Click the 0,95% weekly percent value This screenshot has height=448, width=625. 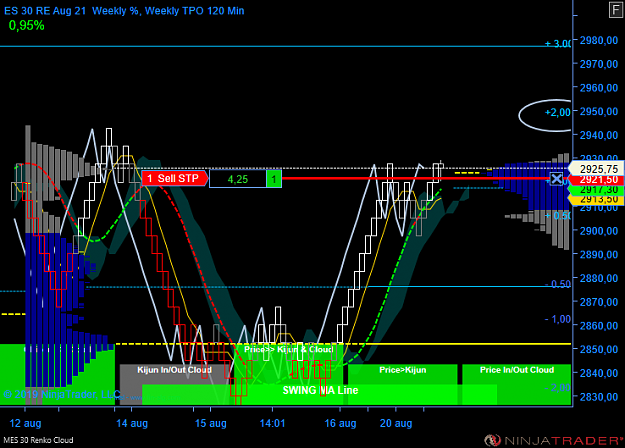pyautogui.click(x=27, y=26)
